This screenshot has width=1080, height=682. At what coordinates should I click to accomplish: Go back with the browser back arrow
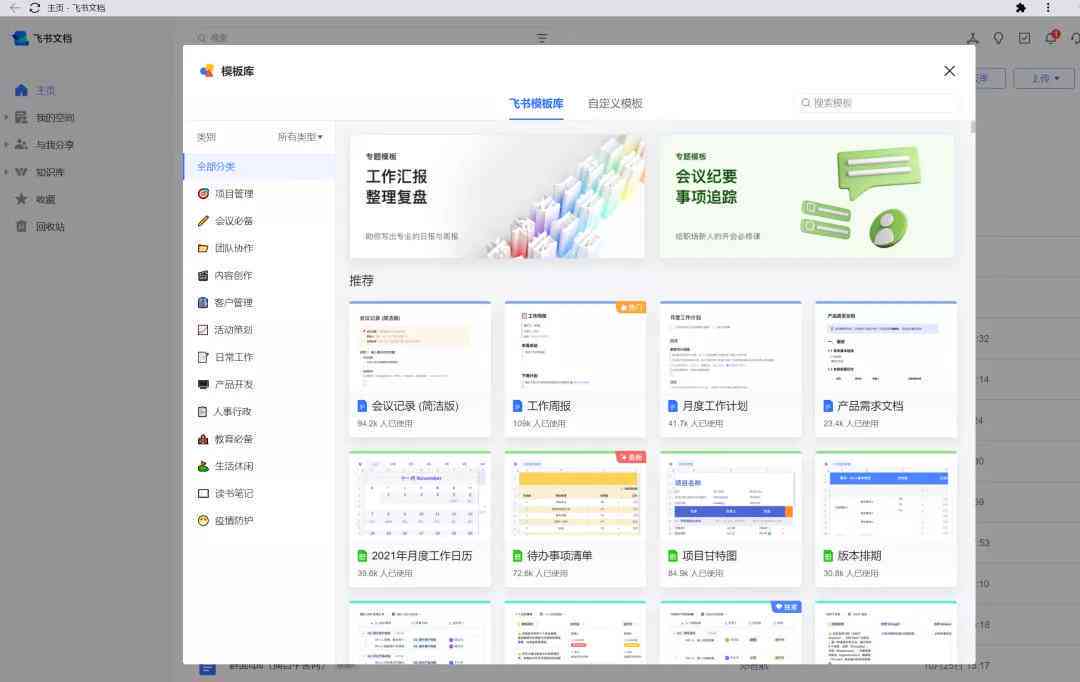pyautogui.click(x=14, y=8)
